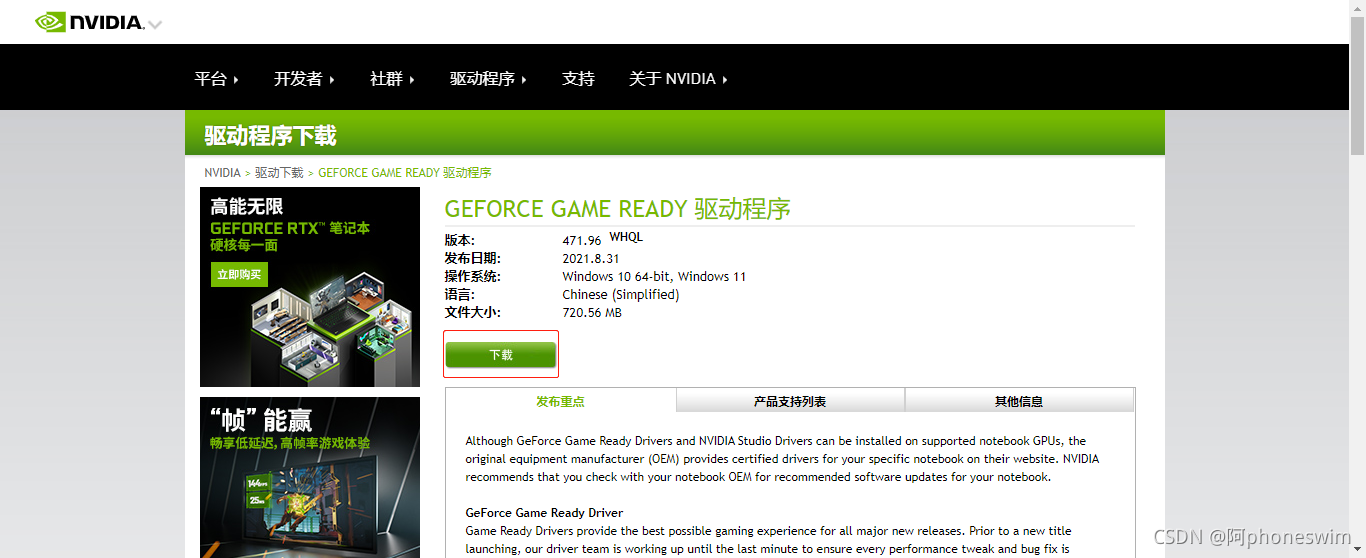Switch to the 发布重点 tab

pos(560,401)
